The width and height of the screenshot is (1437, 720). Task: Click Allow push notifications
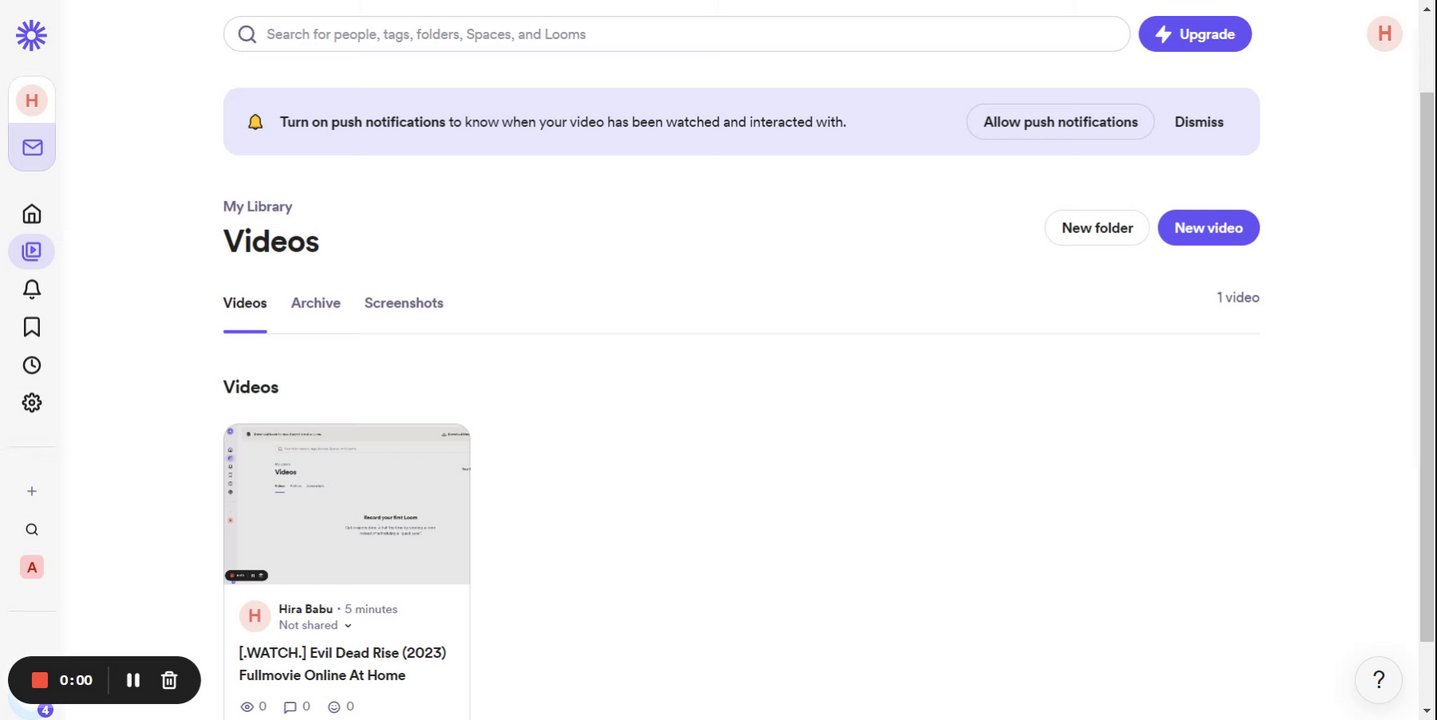click(1060, 122)
